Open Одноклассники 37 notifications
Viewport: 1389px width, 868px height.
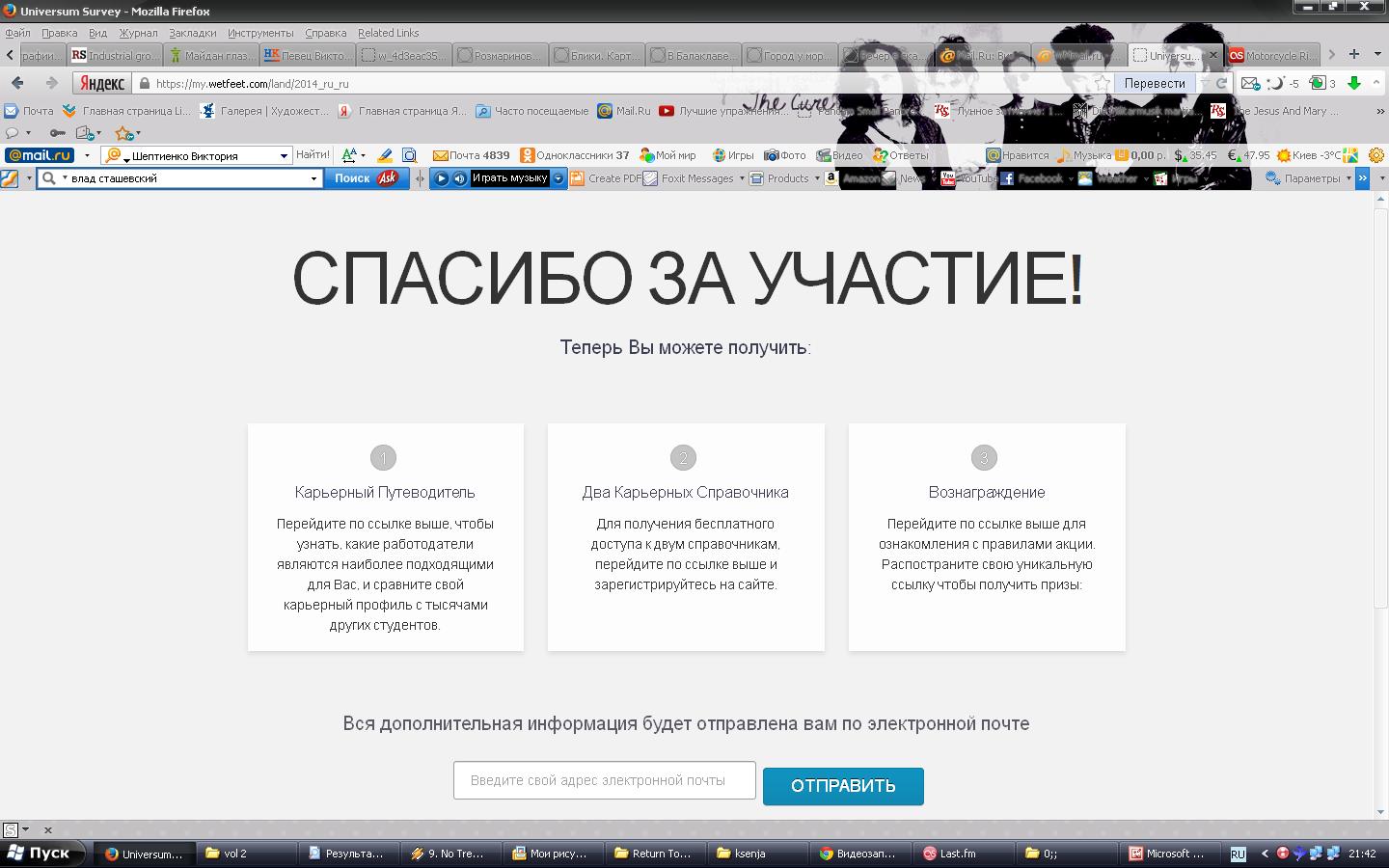pos(575,155)
